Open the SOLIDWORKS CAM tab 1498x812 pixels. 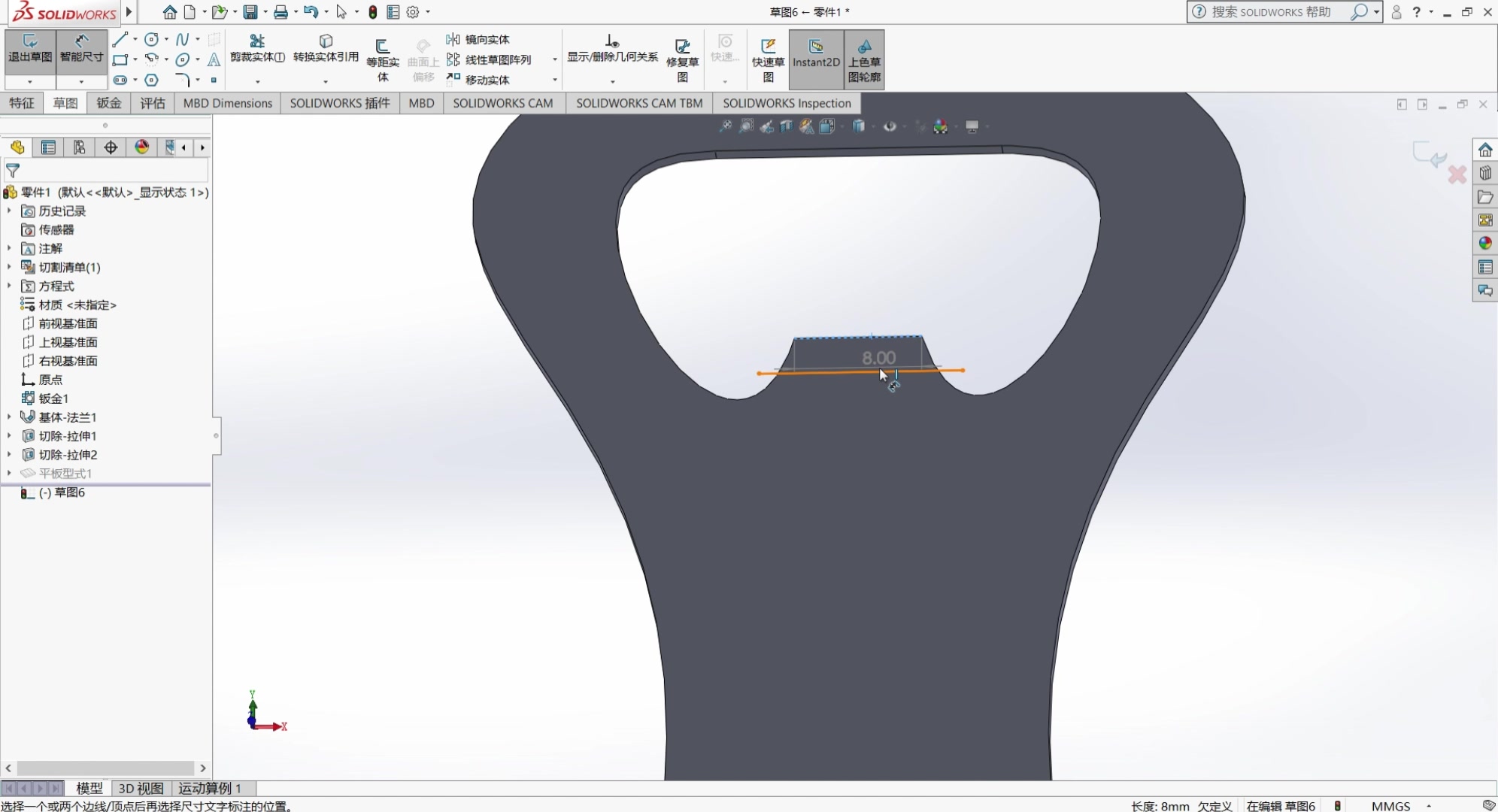[502, 103]
